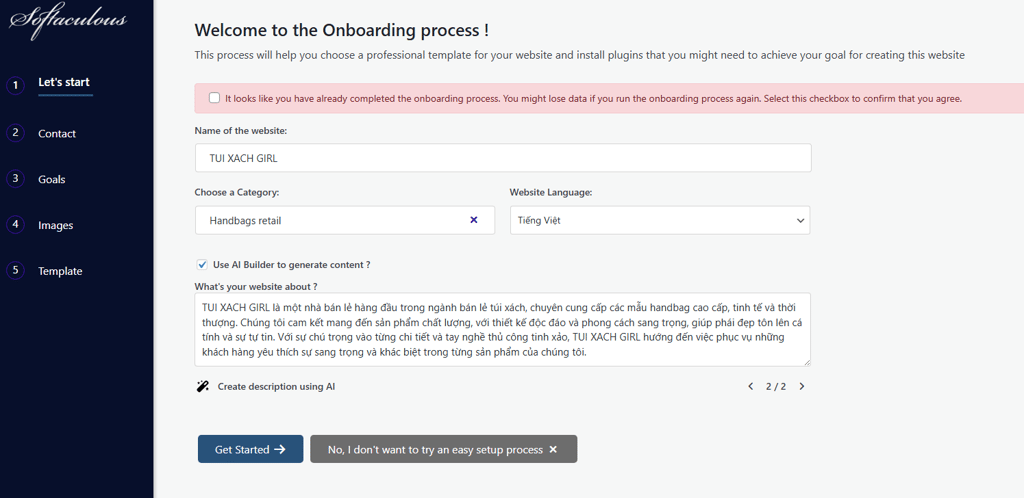Switch to the Images step
The image size is (1024, 498).
click(x=56, y=226)
